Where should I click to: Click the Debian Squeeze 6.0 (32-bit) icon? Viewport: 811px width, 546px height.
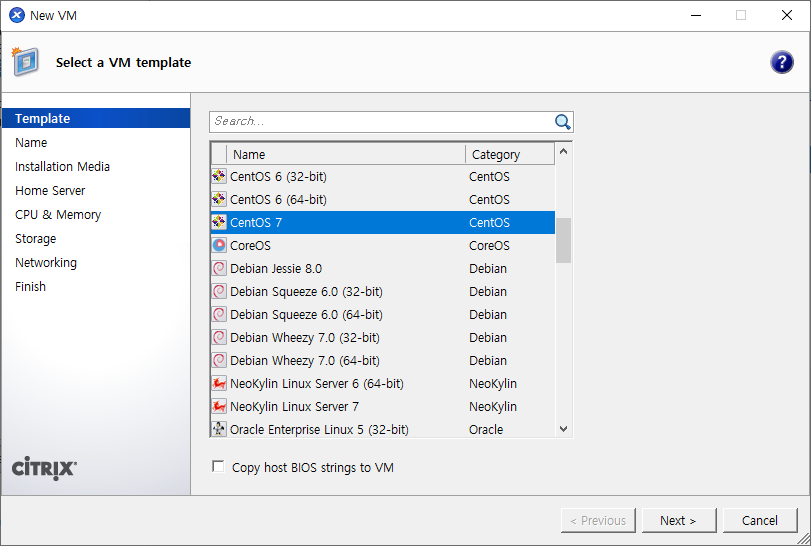tap(219, 291)
